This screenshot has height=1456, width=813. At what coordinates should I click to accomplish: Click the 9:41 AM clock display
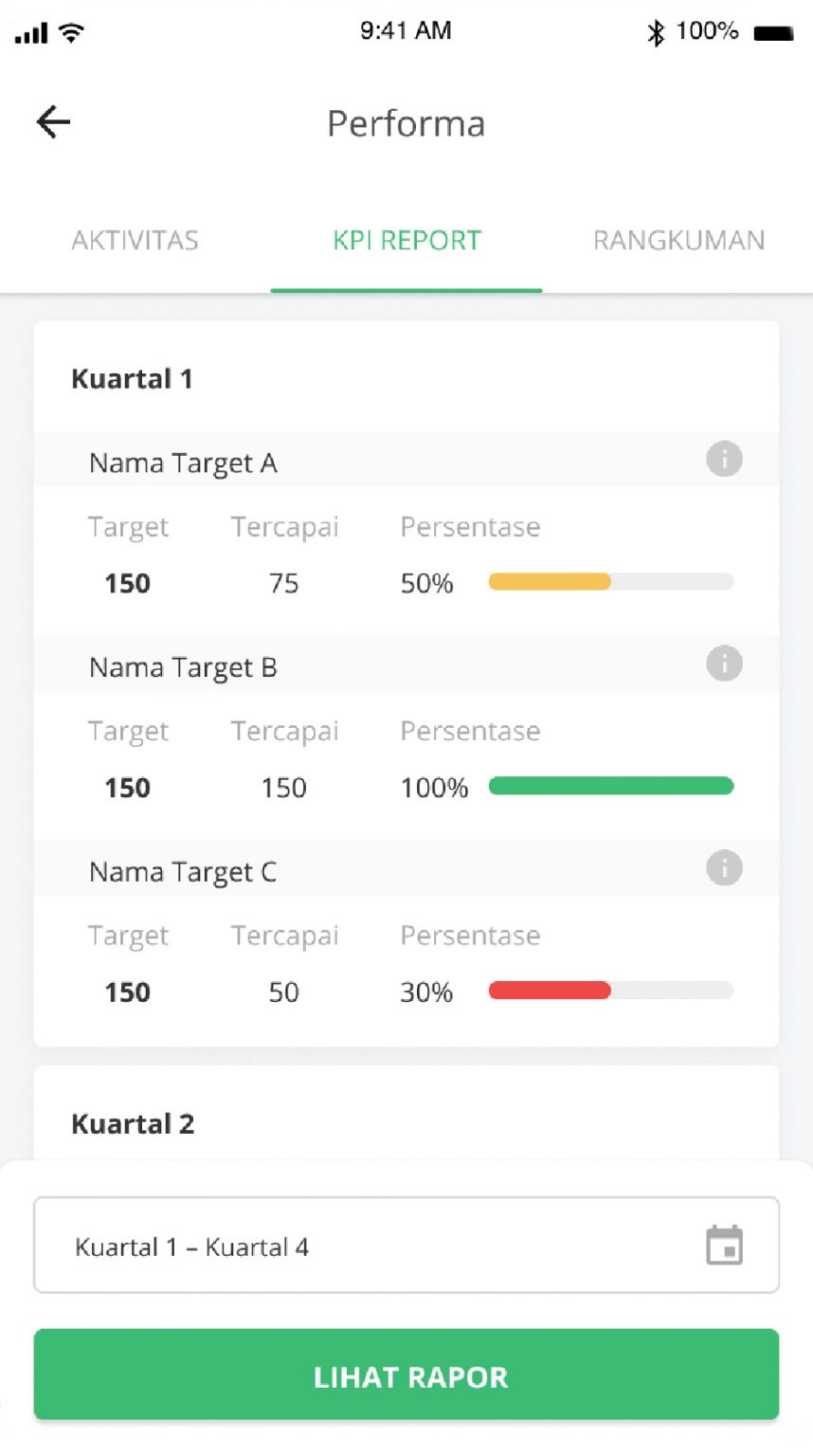tap(406, 31)
